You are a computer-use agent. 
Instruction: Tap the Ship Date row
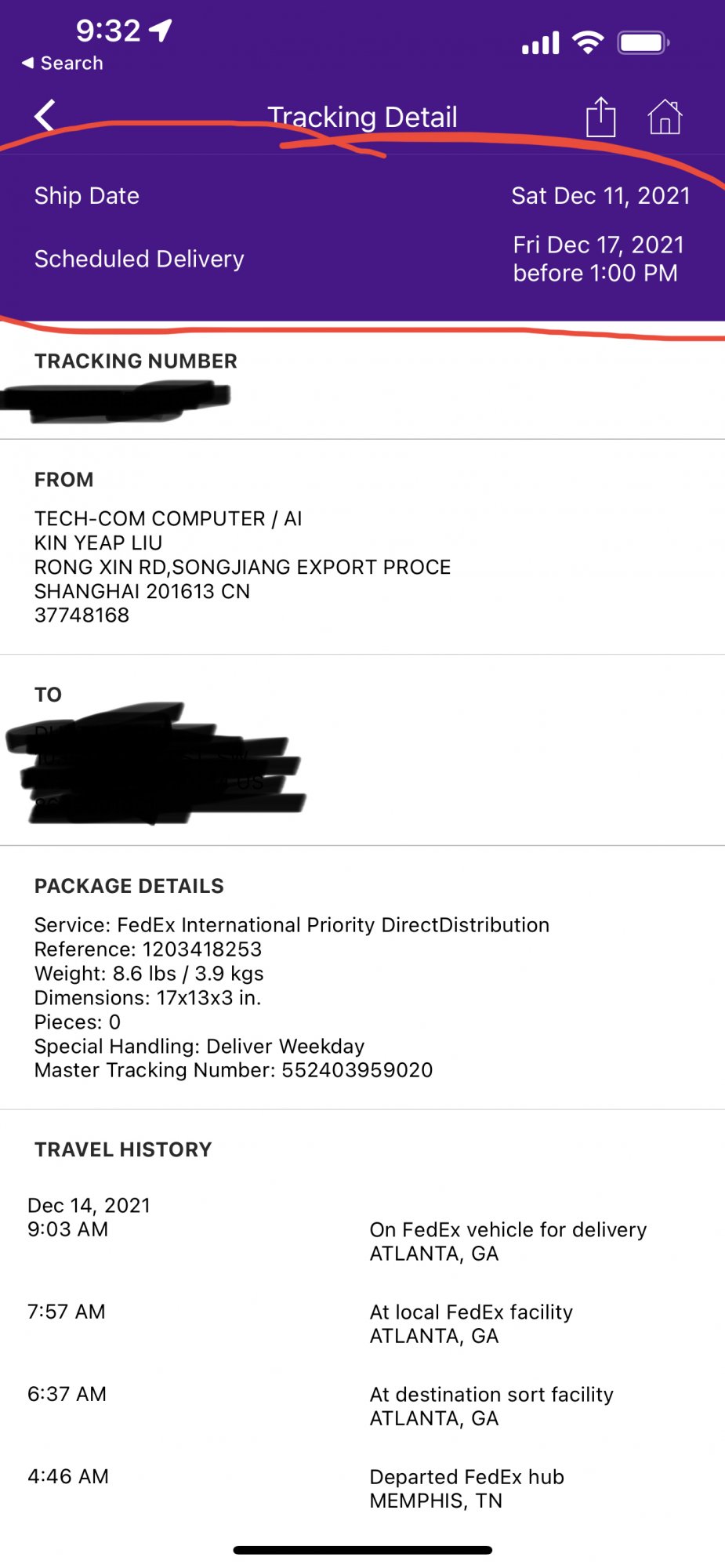pos(362,196)
